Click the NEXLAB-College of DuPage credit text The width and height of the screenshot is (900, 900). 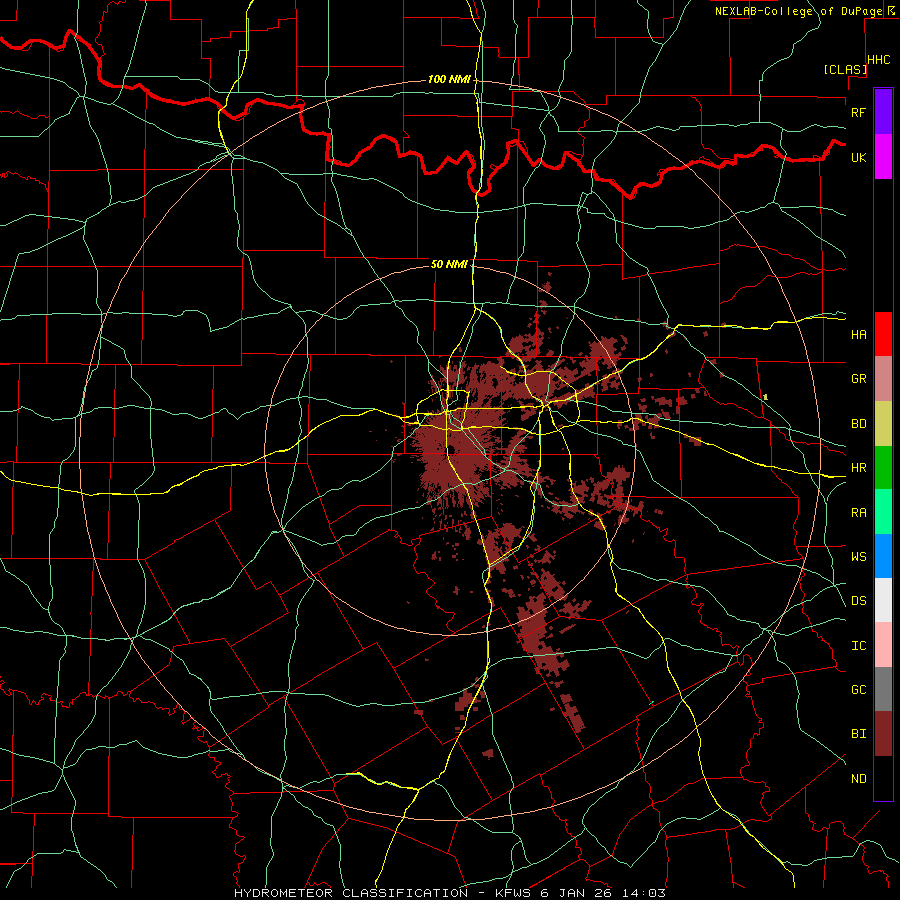tap(798, 11)
